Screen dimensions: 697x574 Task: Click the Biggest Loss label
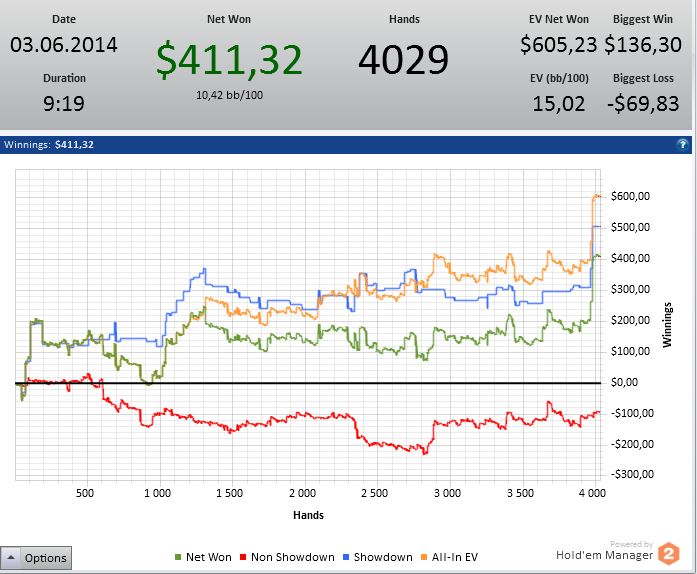(643, 78)
